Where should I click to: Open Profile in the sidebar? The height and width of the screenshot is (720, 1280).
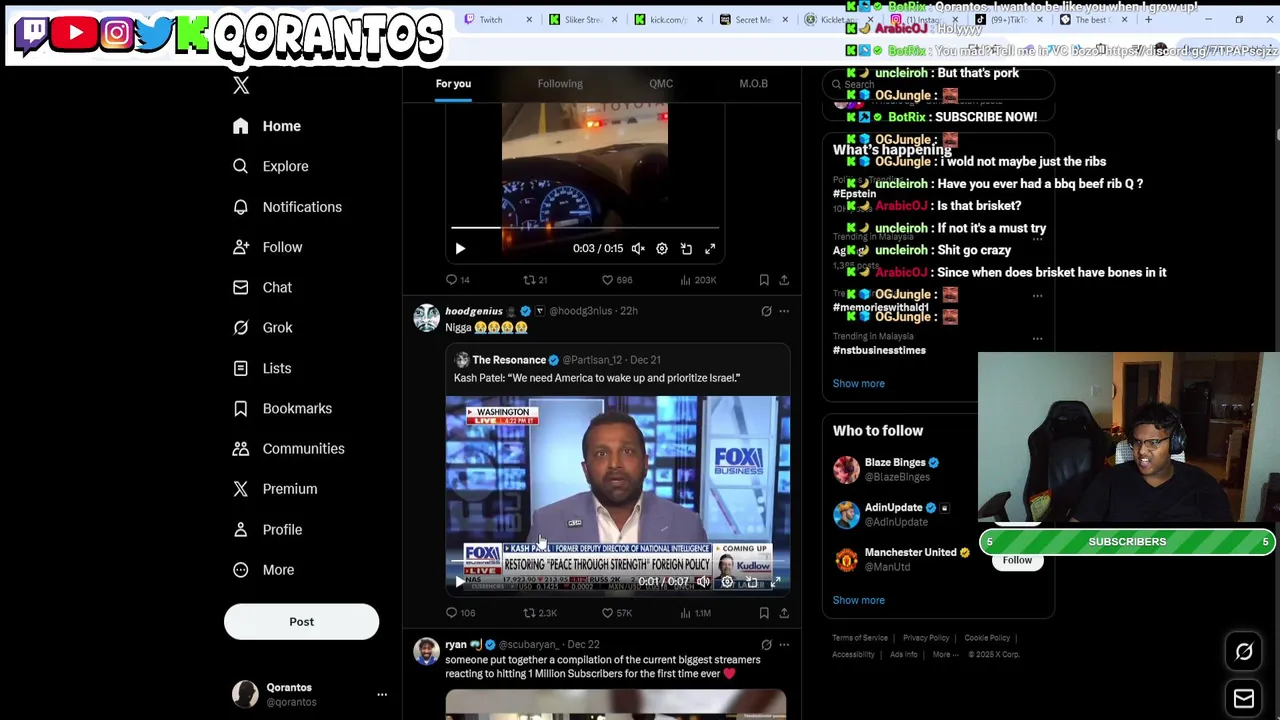(267, 530)
